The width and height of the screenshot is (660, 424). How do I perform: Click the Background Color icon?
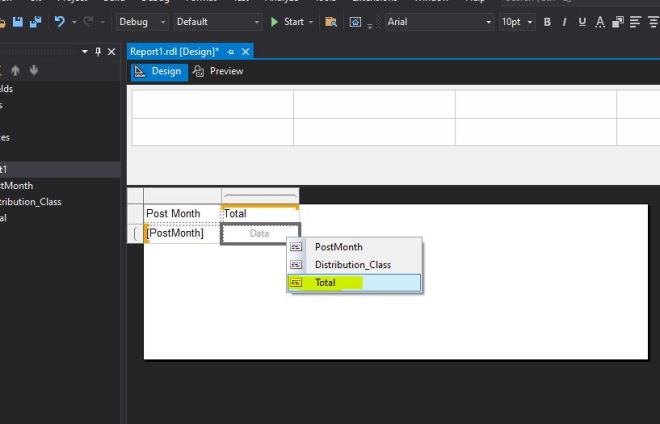pos(617,22)
